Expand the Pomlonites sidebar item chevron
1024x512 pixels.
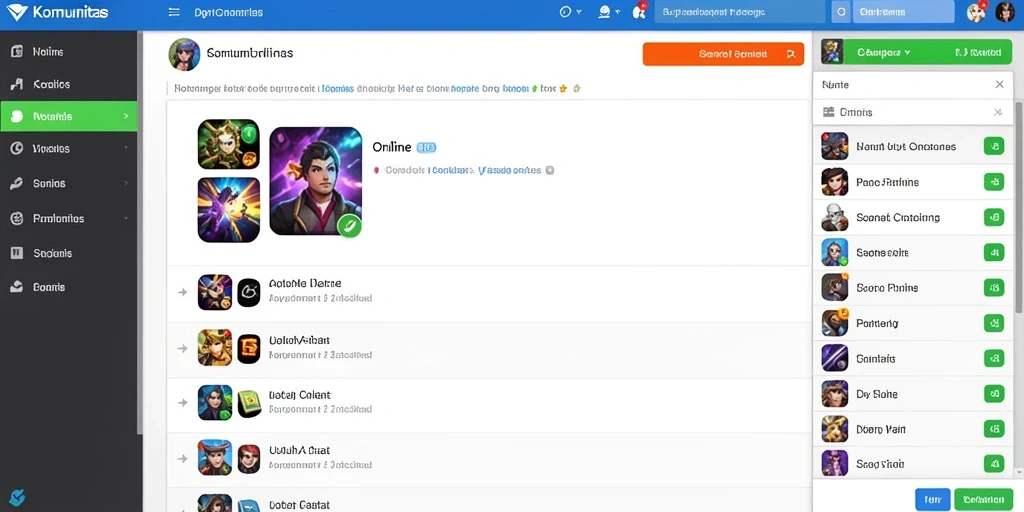tap(126, 218)
